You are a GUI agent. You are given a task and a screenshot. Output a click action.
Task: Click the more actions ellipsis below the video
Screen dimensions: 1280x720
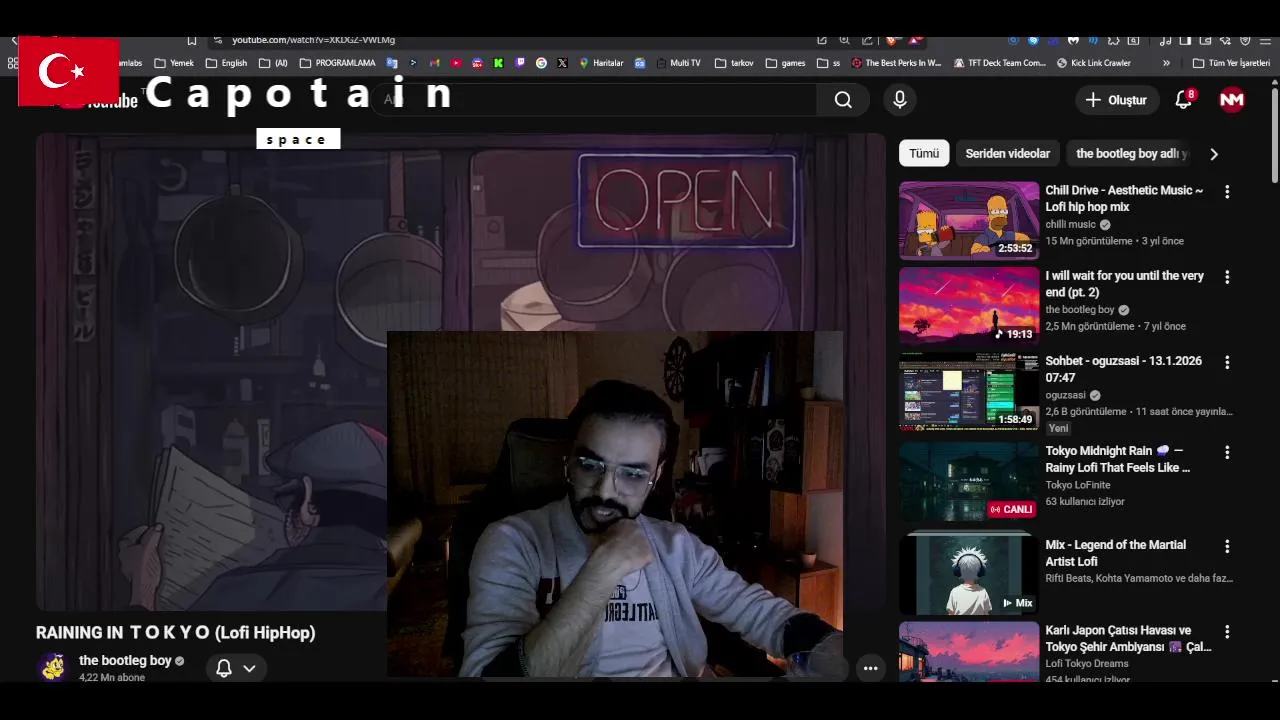click(x=870, y=668)
